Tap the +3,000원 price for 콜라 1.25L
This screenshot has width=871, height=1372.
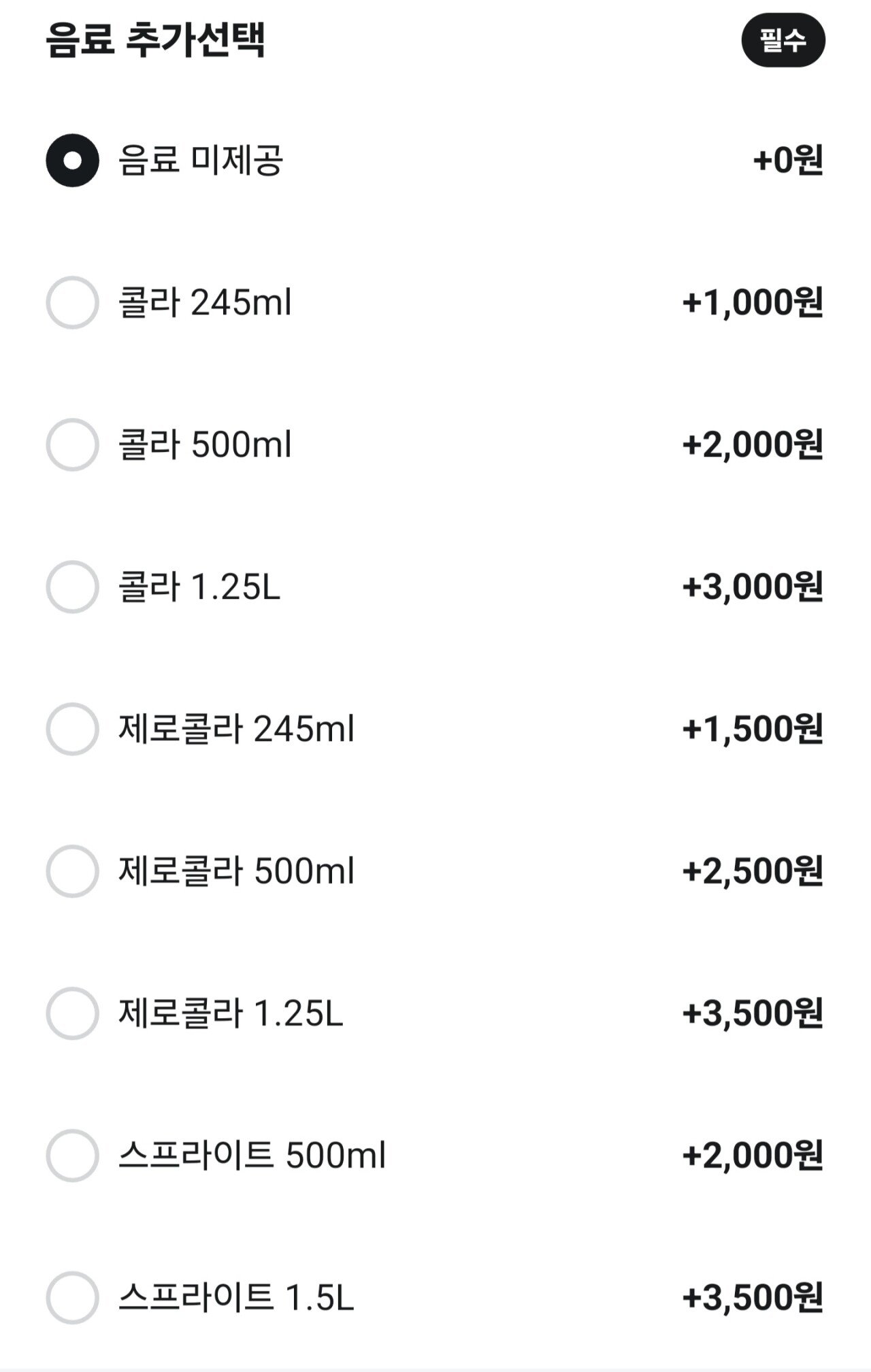click(x=753, y=587)
